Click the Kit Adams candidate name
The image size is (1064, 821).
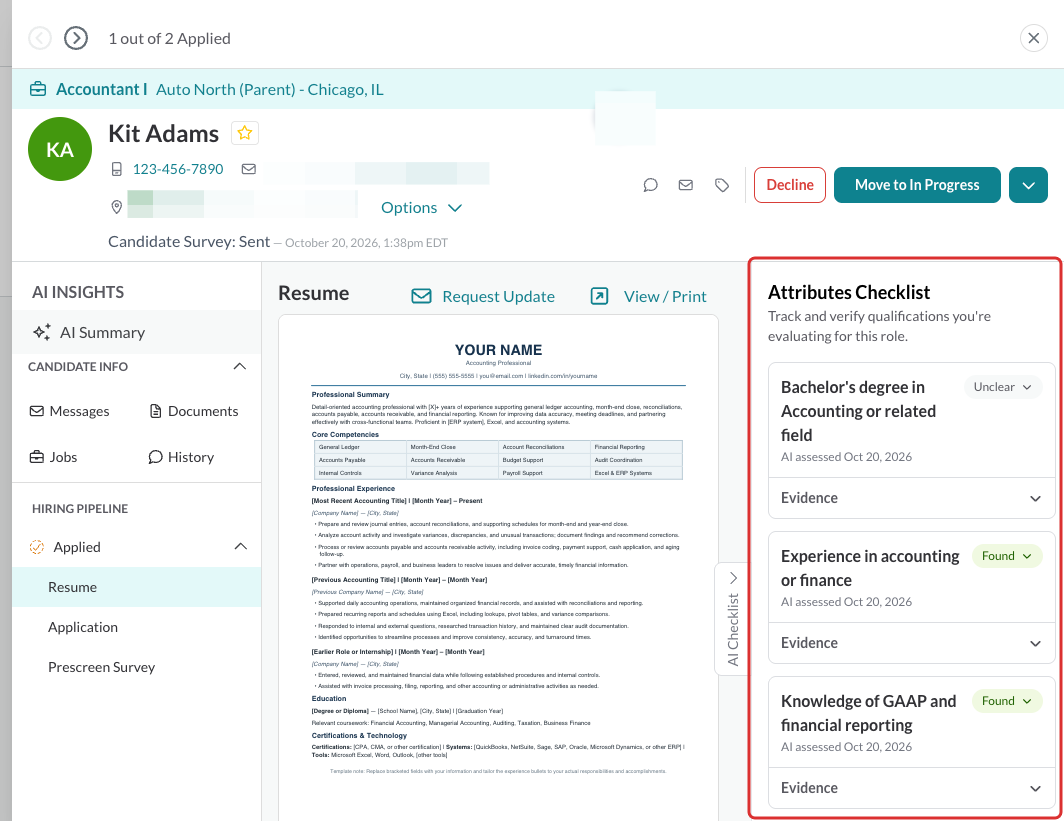pos(164,134)
